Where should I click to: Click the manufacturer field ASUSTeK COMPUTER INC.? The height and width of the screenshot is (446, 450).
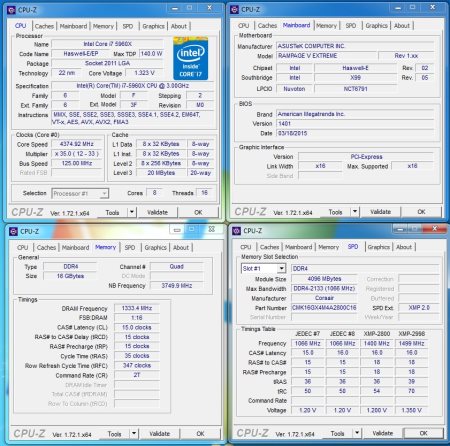click(355, 46)
